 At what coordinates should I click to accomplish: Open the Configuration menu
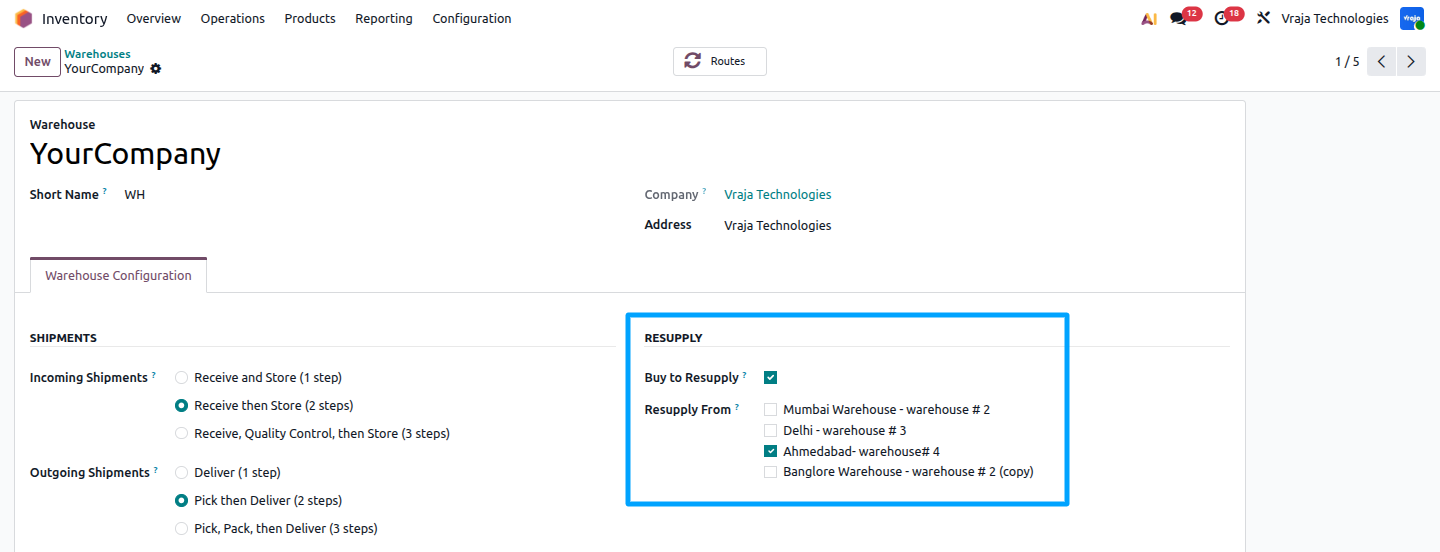[472, 19]
